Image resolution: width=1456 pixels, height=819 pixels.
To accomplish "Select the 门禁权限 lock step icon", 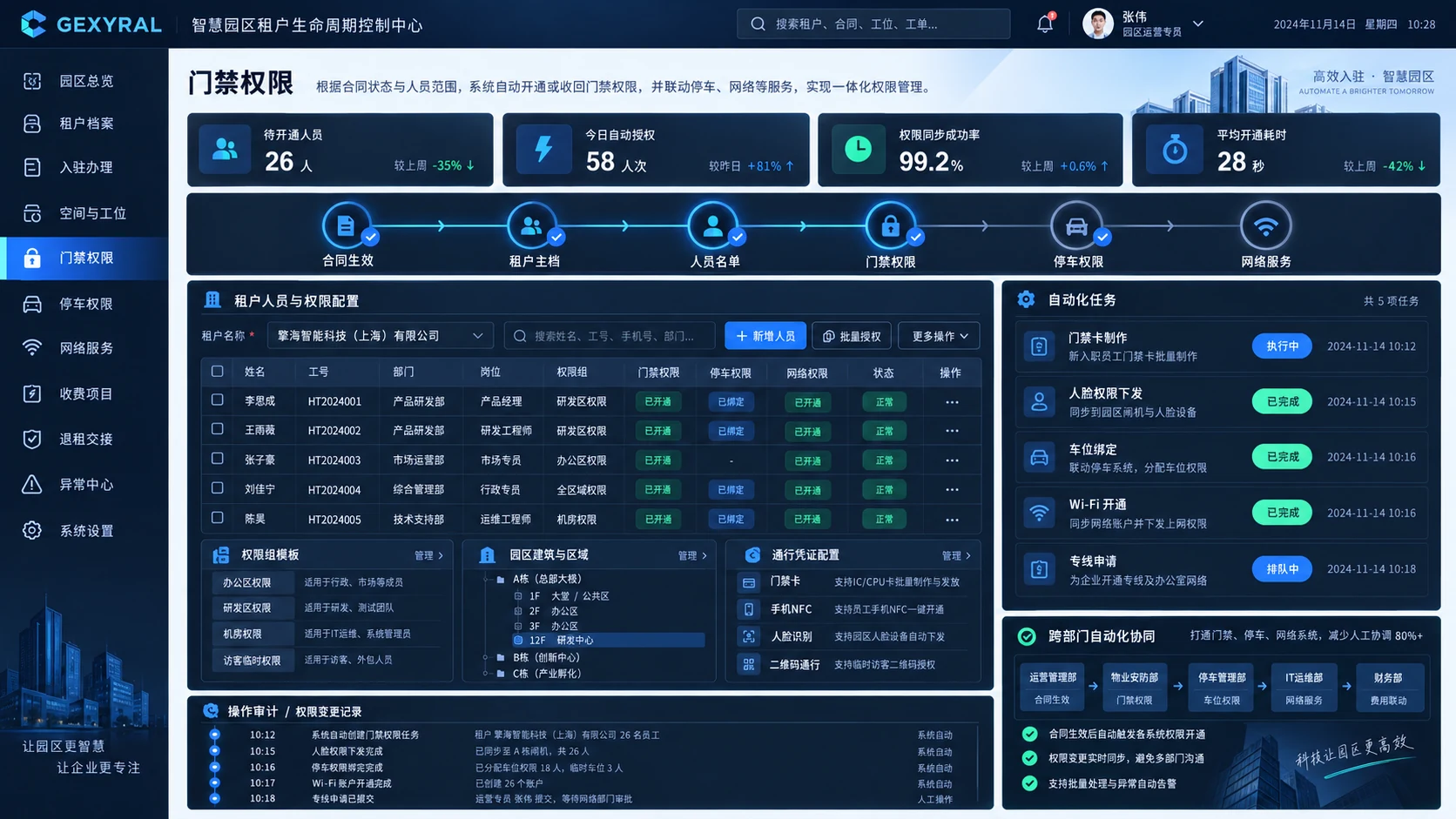I will 890,225.
